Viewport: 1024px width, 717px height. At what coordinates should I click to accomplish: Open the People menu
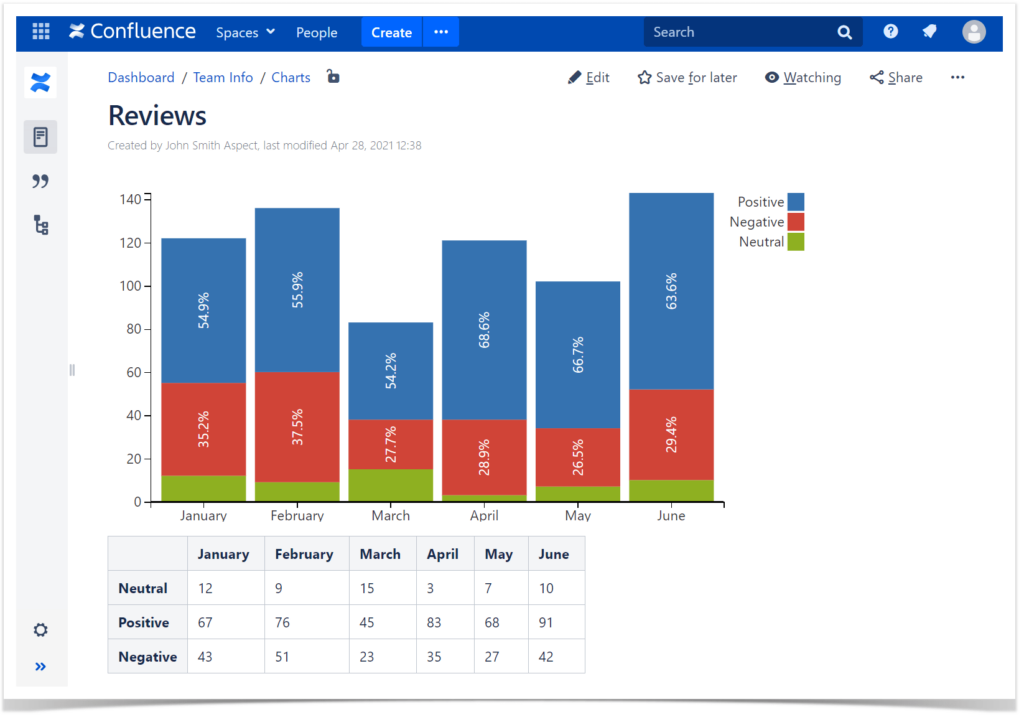click(317, 32)
